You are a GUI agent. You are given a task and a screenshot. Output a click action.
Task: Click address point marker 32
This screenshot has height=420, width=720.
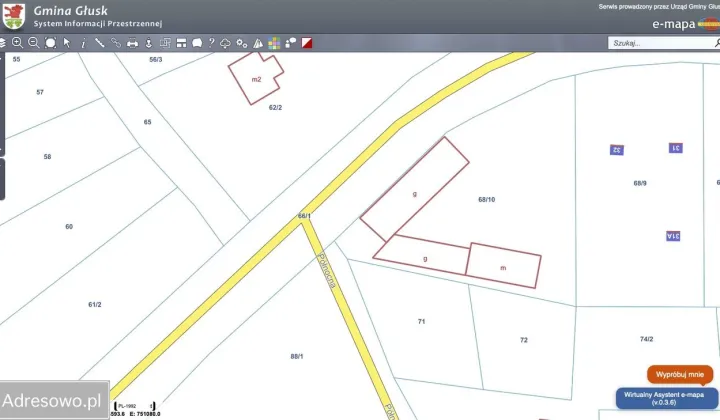pyautogui.click(x=617, y=150)
